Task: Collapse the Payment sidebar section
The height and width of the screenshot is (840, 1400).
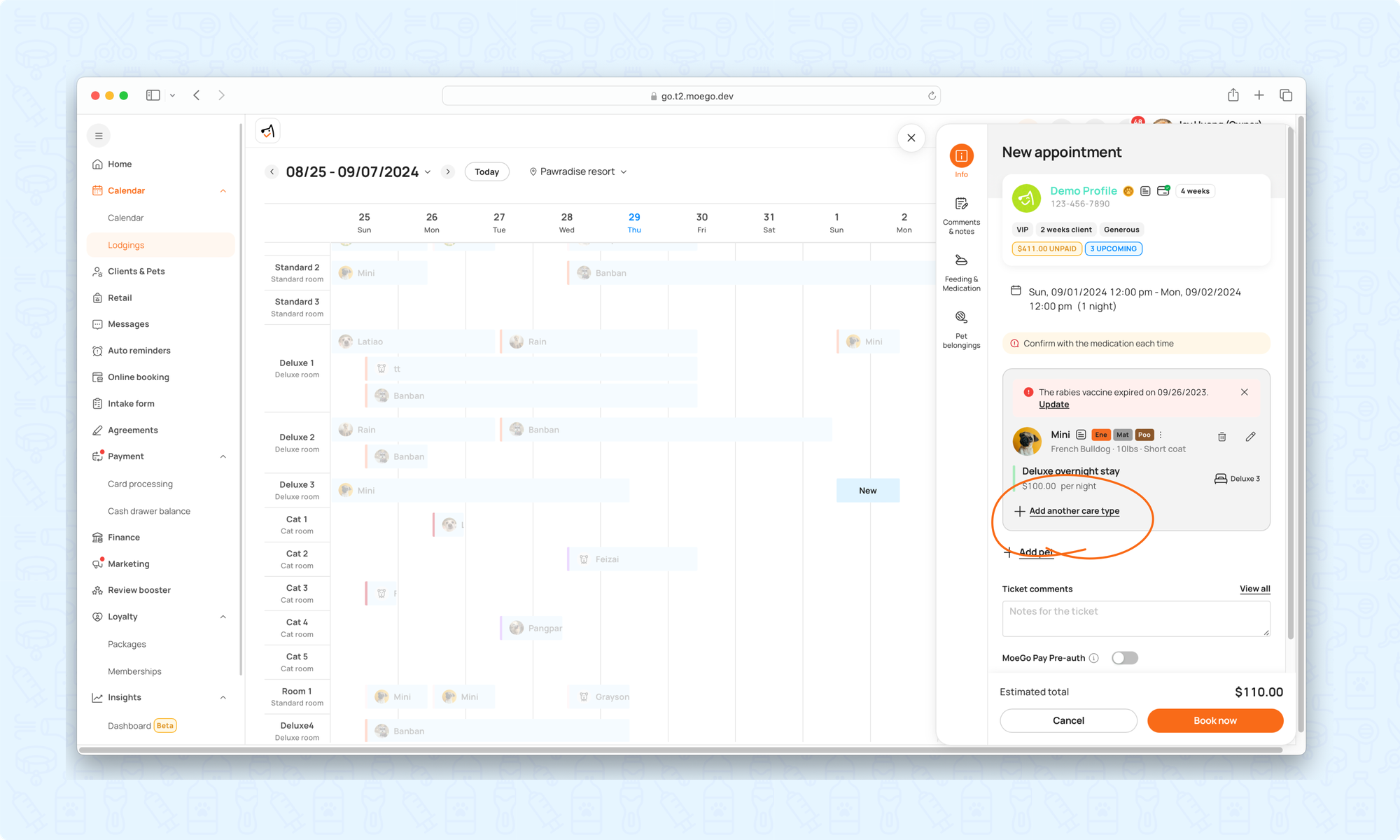Action: (x=223, y=456)
